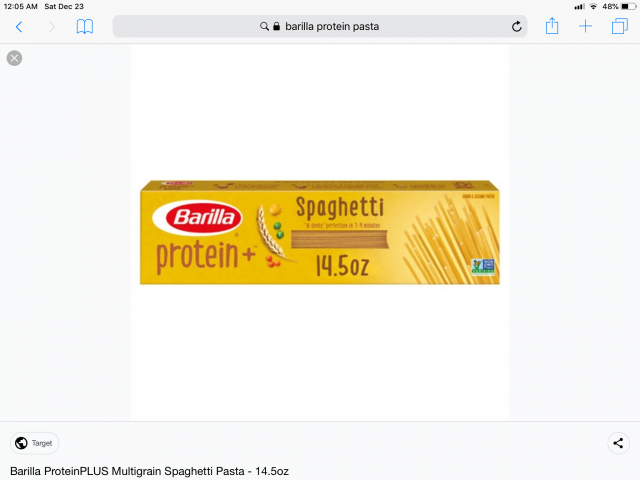Reload the page with the refresh icon

(516, 27)
